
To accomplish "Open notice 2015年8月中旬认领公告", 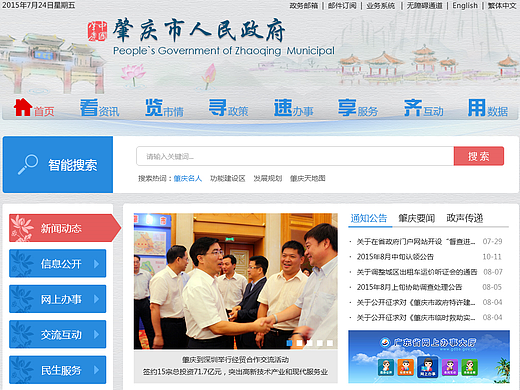I will pyautogui.click(x=395, y=257).
